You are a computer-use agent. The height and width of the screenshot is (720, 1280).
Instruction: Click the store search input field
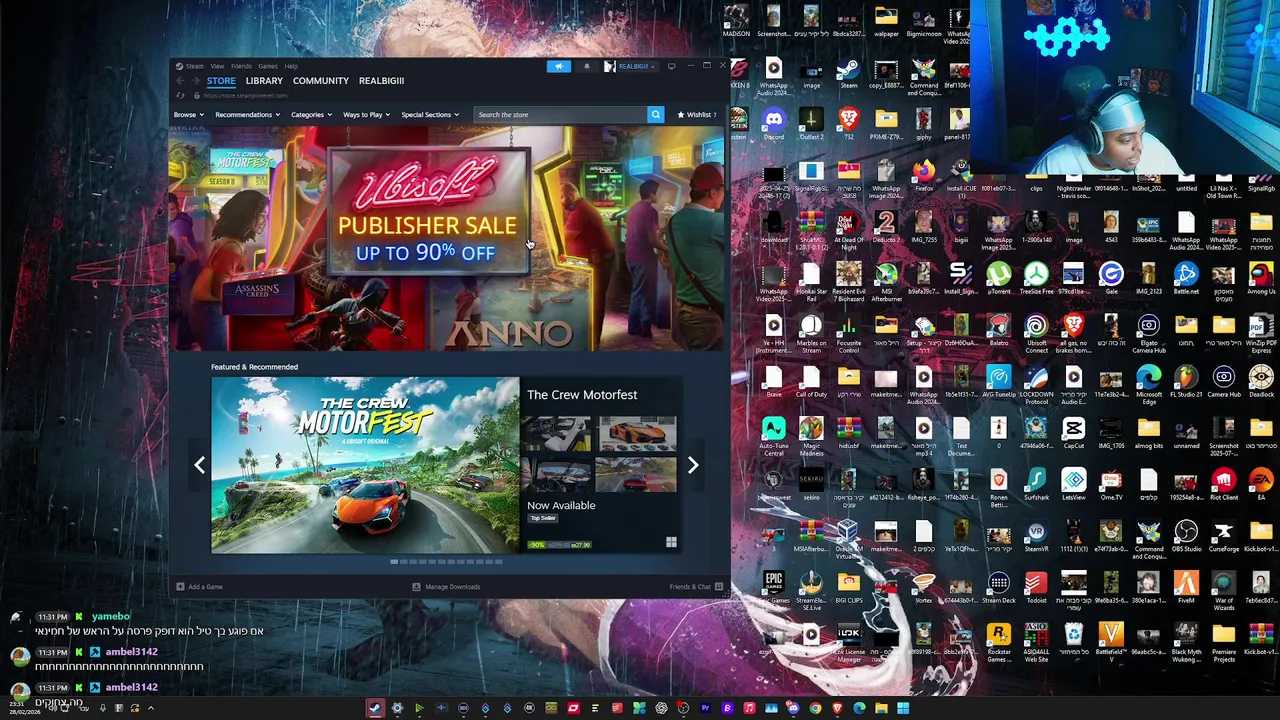tap(560, 115)
